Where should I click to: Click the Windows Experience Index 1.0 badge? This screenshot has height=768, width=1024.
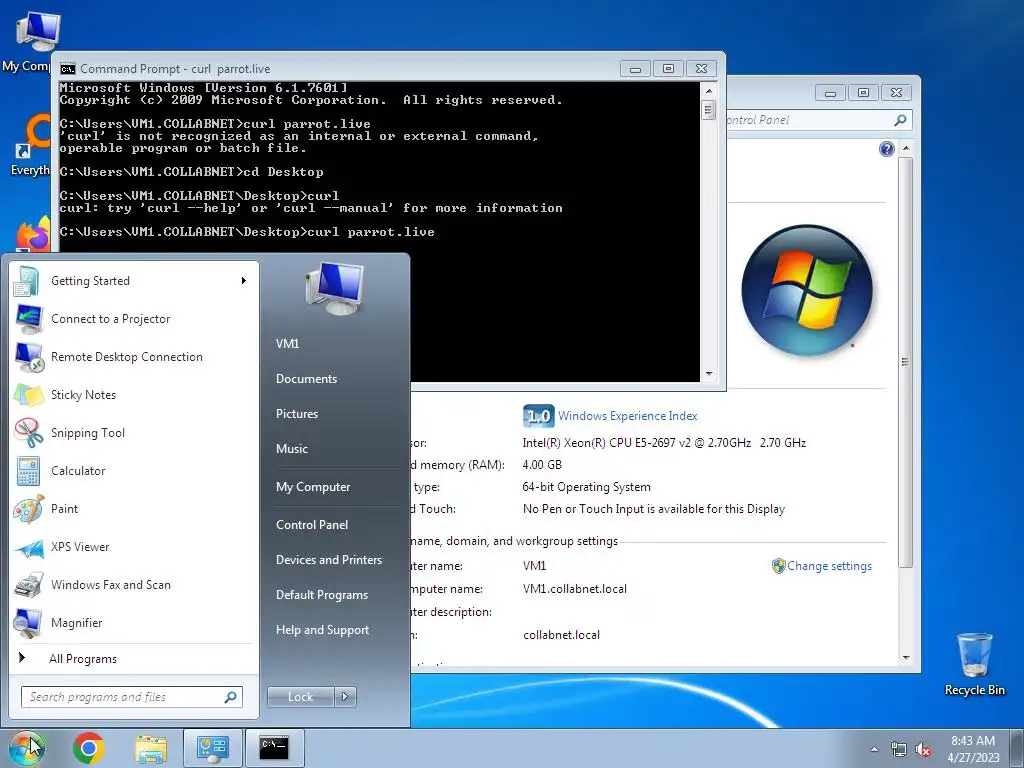pyautogui.click(x=538, y=415)
